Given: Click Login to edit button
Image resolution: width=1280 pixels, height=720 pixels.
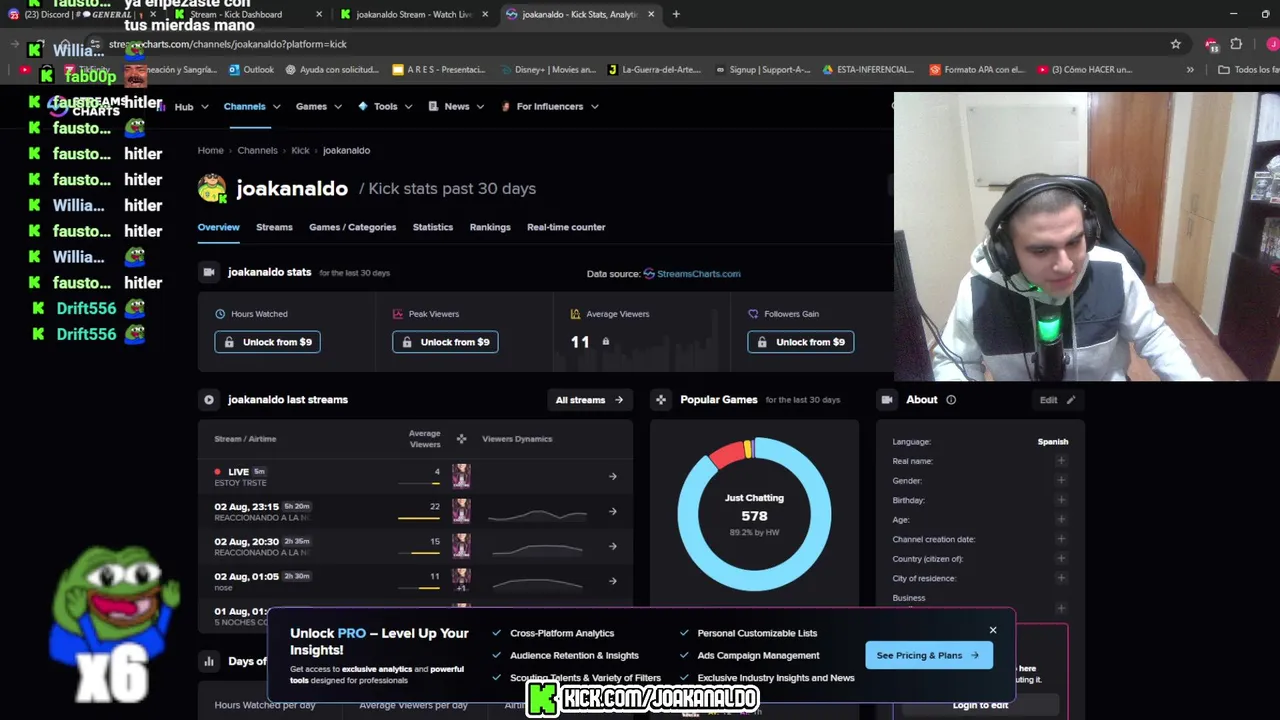Looking at the screenshot, I should [x=980, y=705].
